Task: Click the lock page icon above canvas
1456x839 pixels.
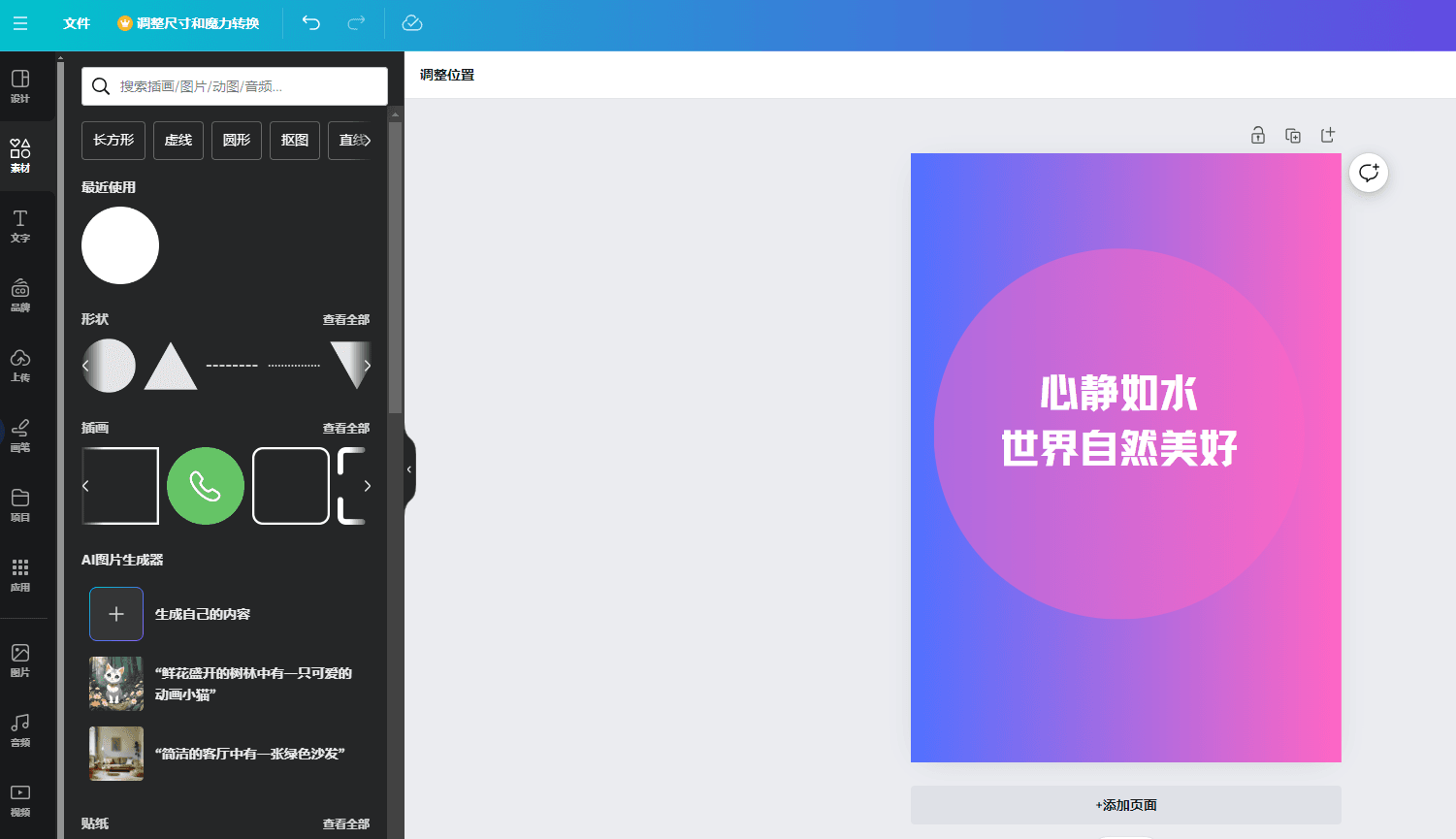Action: click(x=1258, y=135)
